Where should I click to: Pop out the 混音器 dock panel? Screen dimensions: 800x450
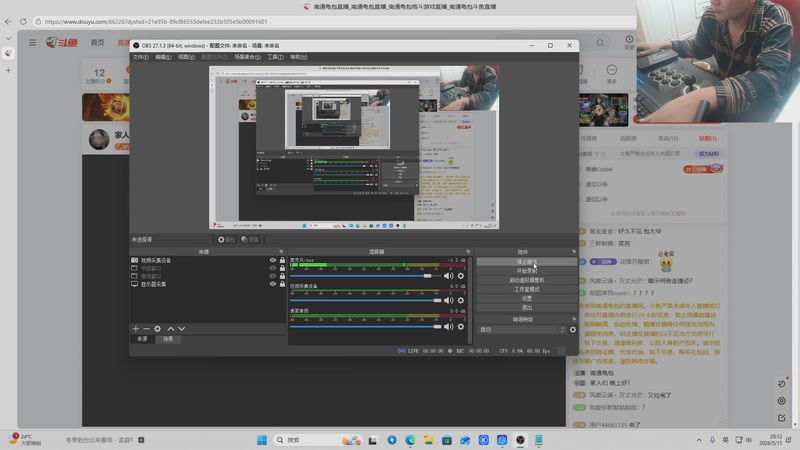(468, 252)
